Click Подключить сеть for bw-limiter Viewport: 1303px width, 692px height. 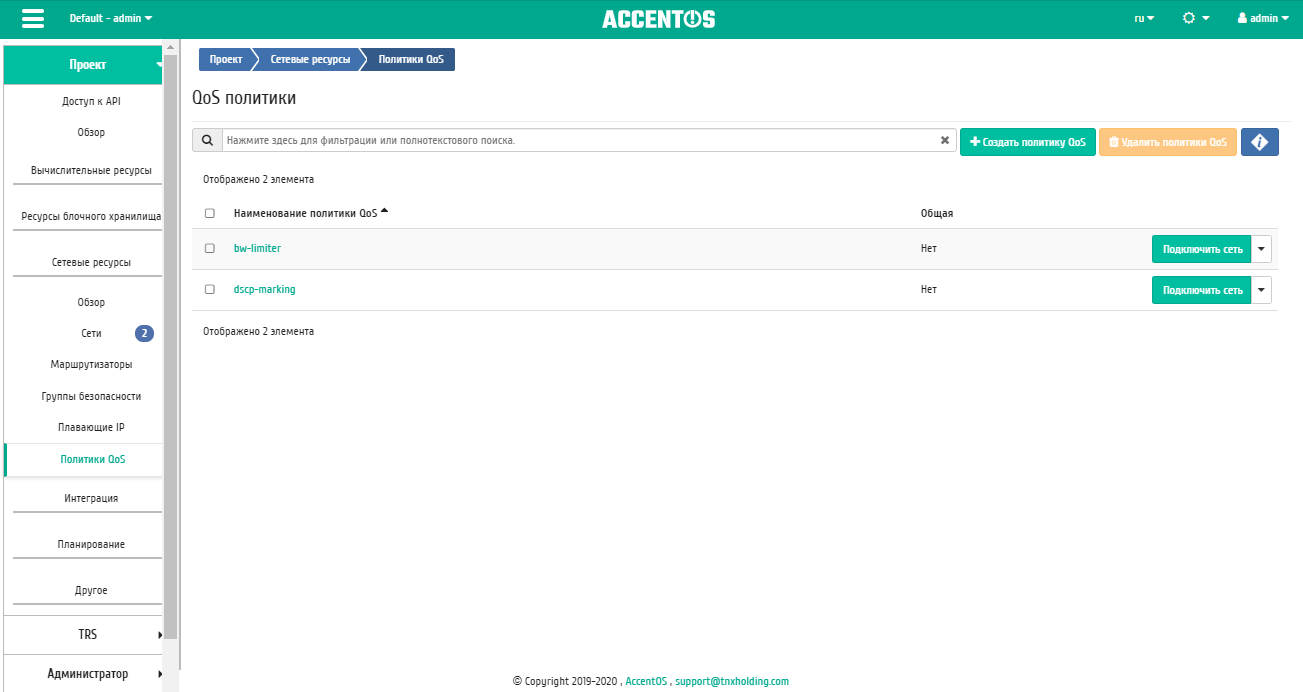pos(1202,249)
